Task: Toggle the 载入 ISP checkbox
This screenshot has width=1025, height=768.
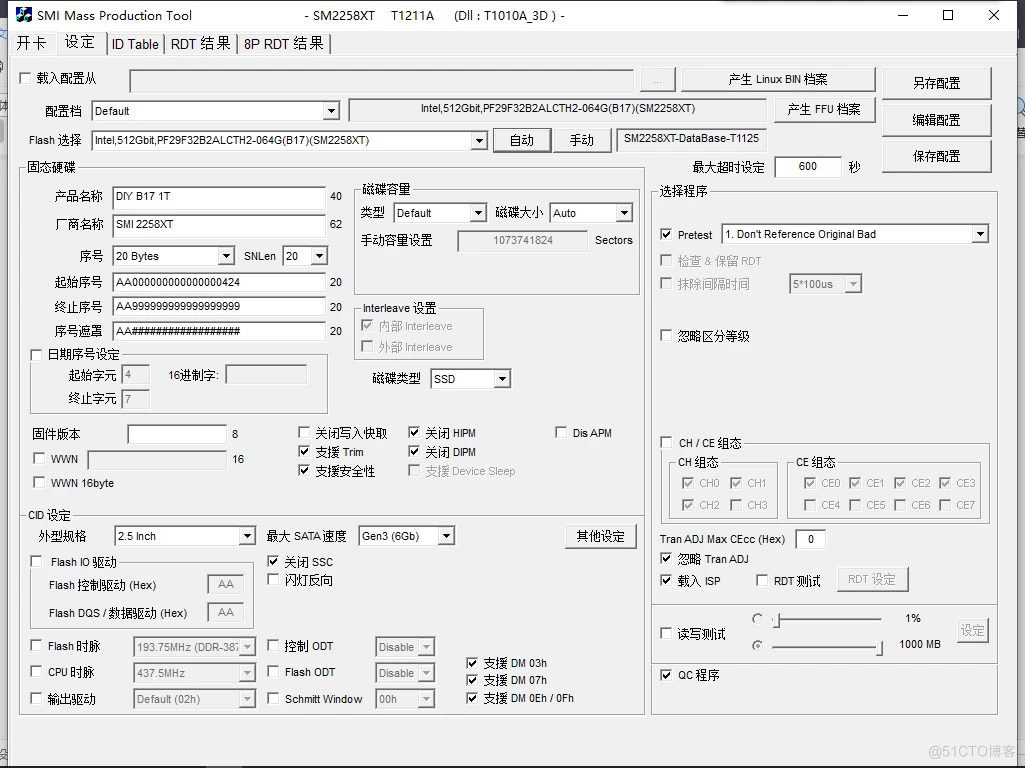Action: (666, 580)
